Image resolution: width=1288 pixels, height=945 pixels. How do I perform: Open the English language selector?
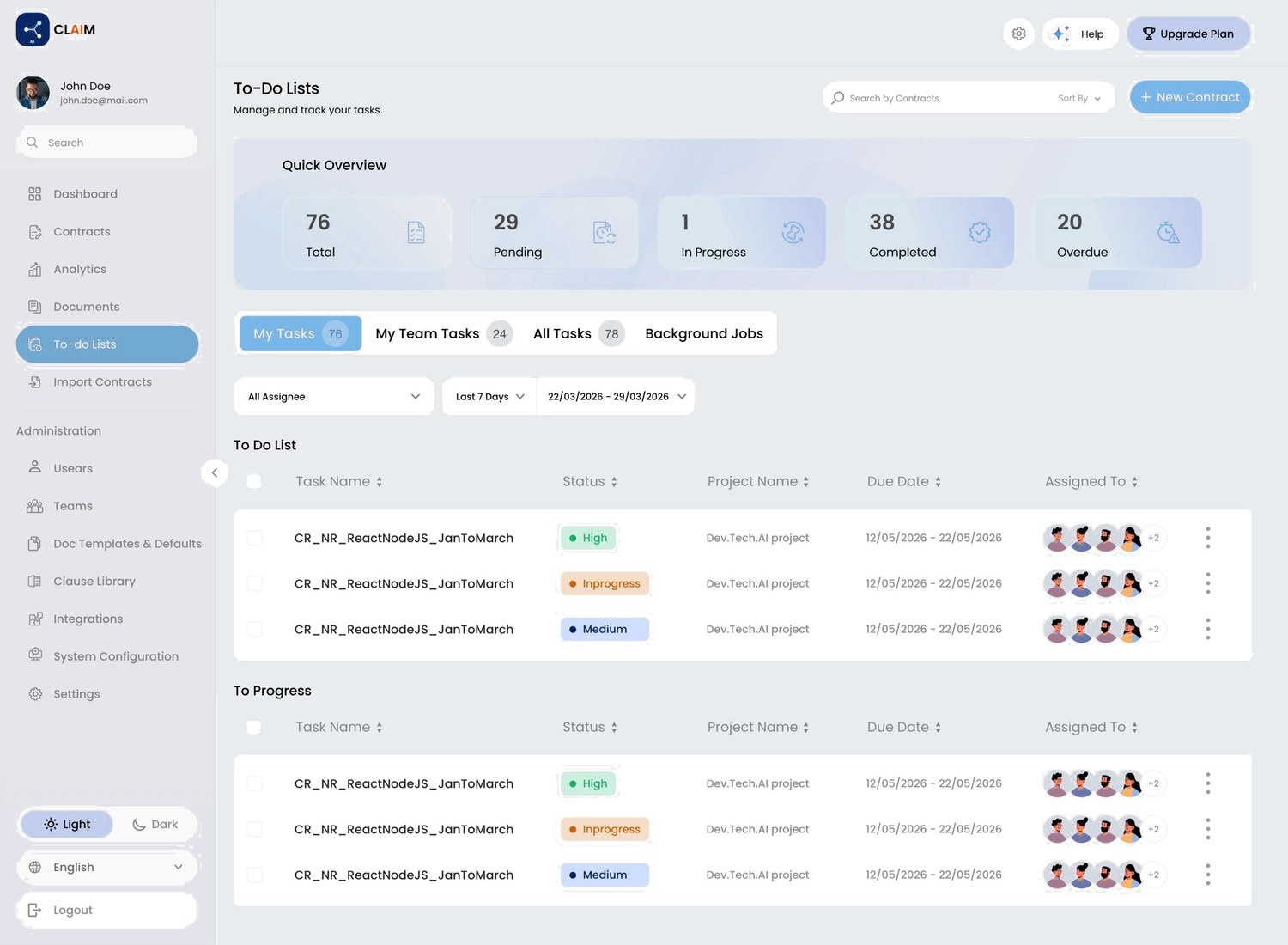pyautogui.click(x=107, y=868)
